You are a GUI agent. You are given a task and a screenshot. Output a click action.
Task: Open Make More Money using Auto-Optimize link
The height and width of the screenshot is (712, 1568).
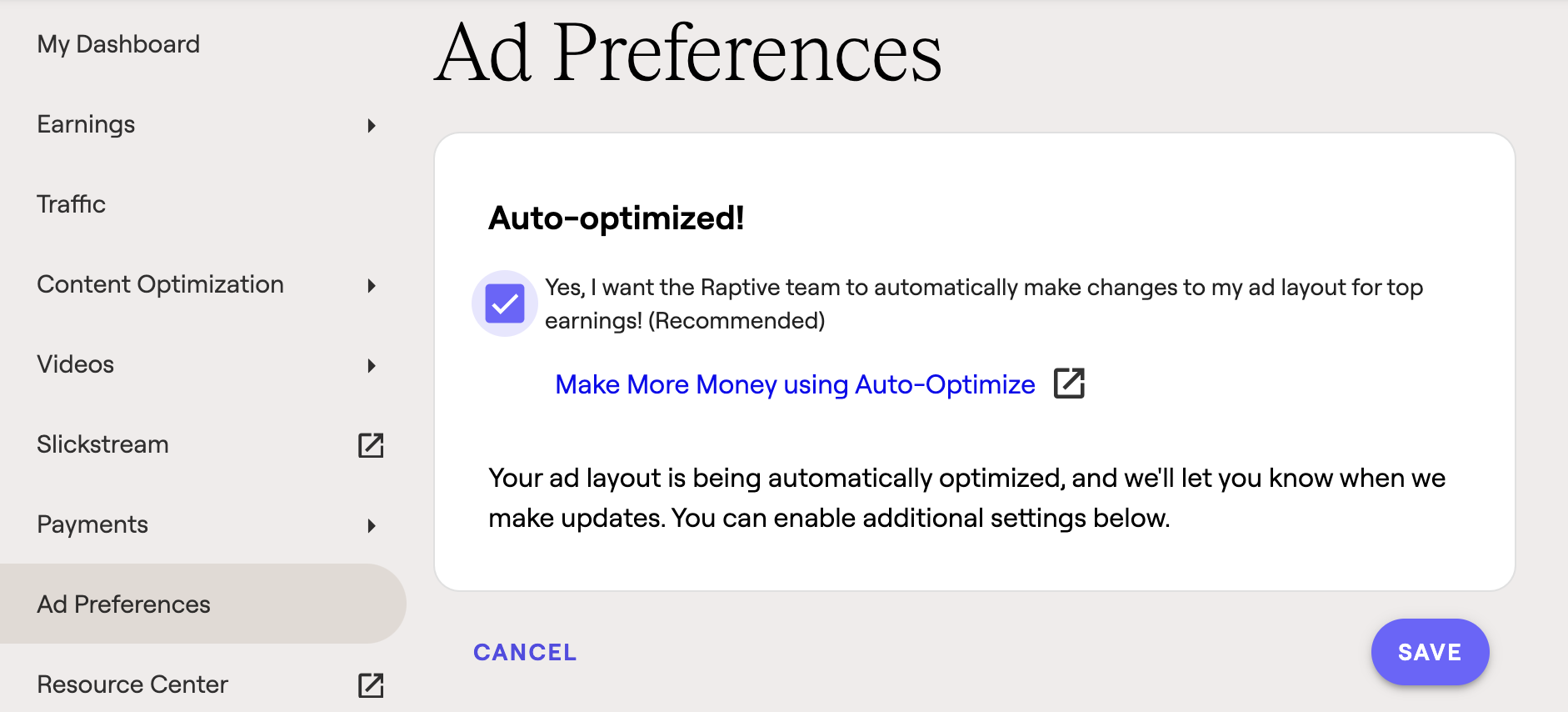[795, 384]
